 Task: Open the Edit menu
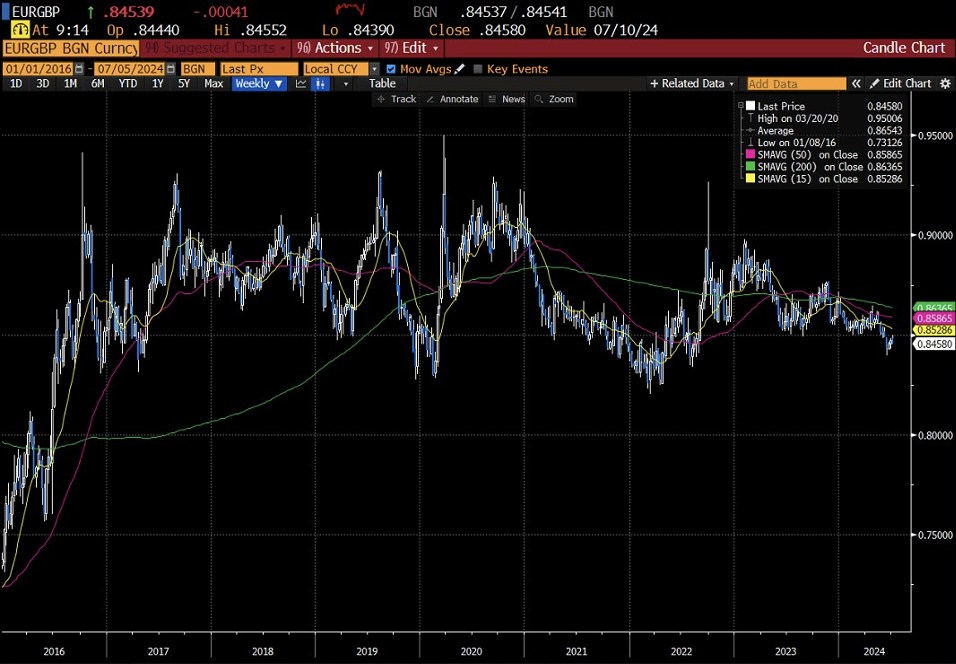411,48
